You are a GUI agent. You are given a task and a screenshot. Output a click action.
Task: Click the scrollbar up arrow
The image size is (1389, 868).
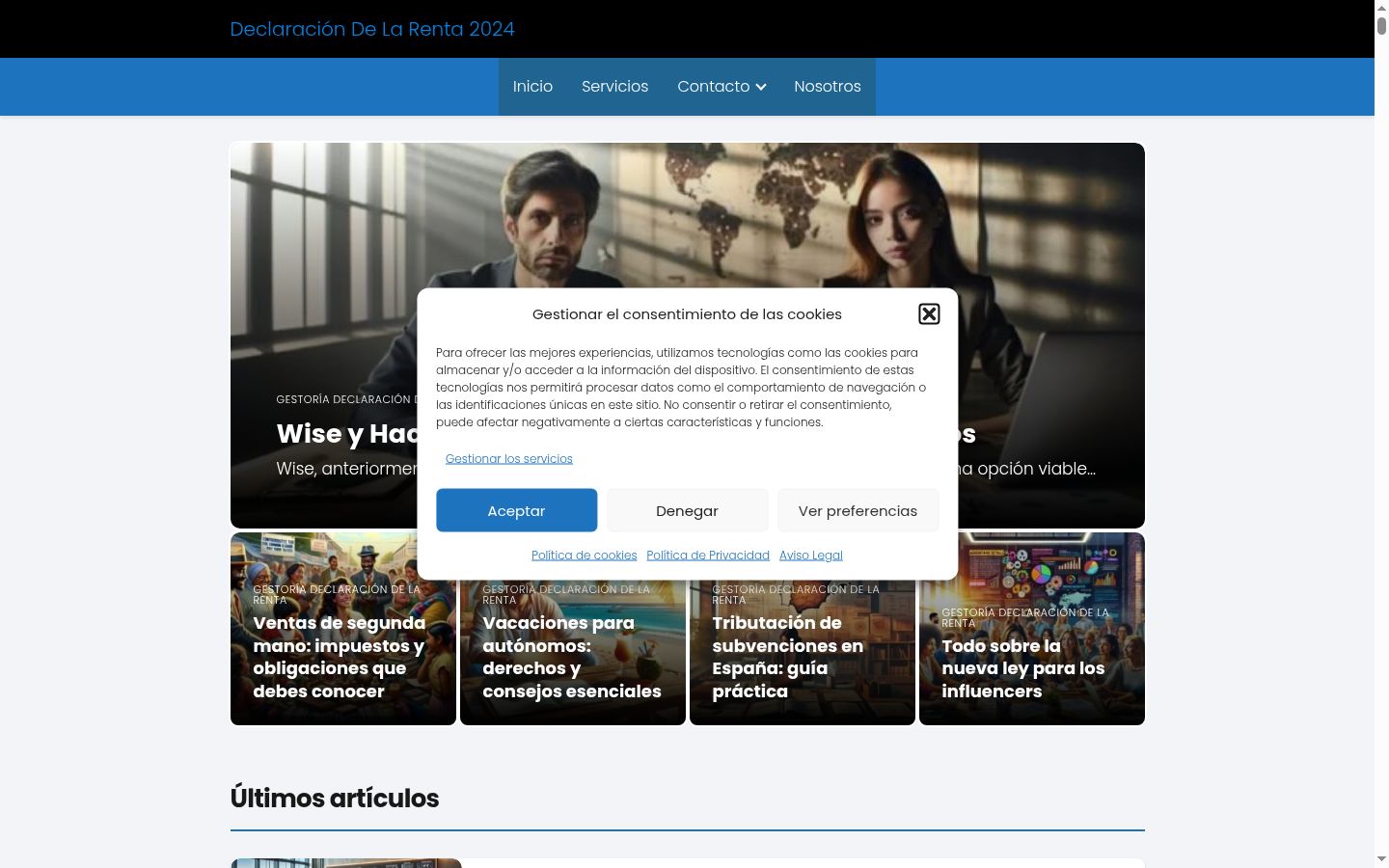click(x=1381, y=8)
